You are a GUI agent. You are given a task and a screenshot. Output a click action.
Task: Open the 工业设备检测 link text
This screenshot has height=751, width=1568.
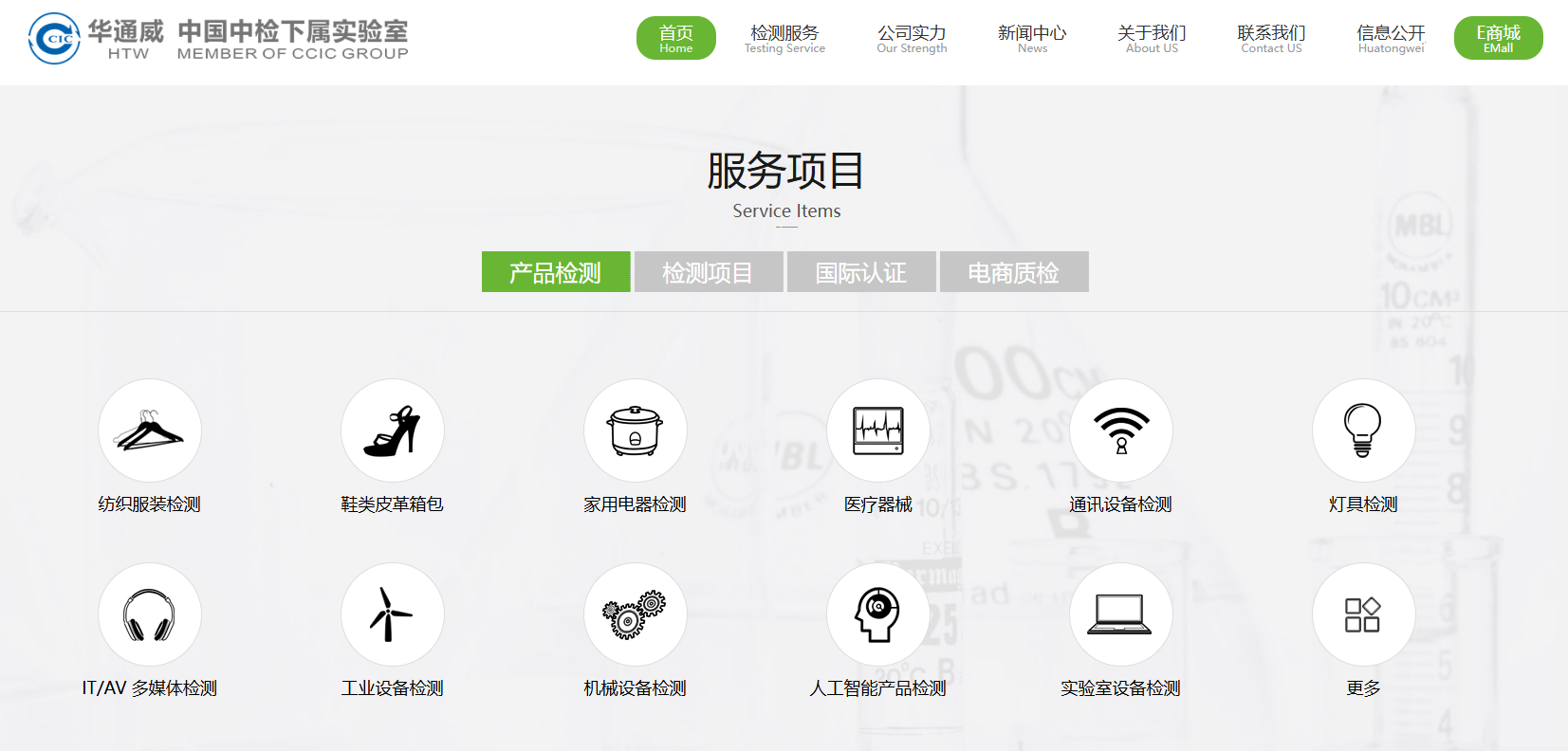coord(393,688)
